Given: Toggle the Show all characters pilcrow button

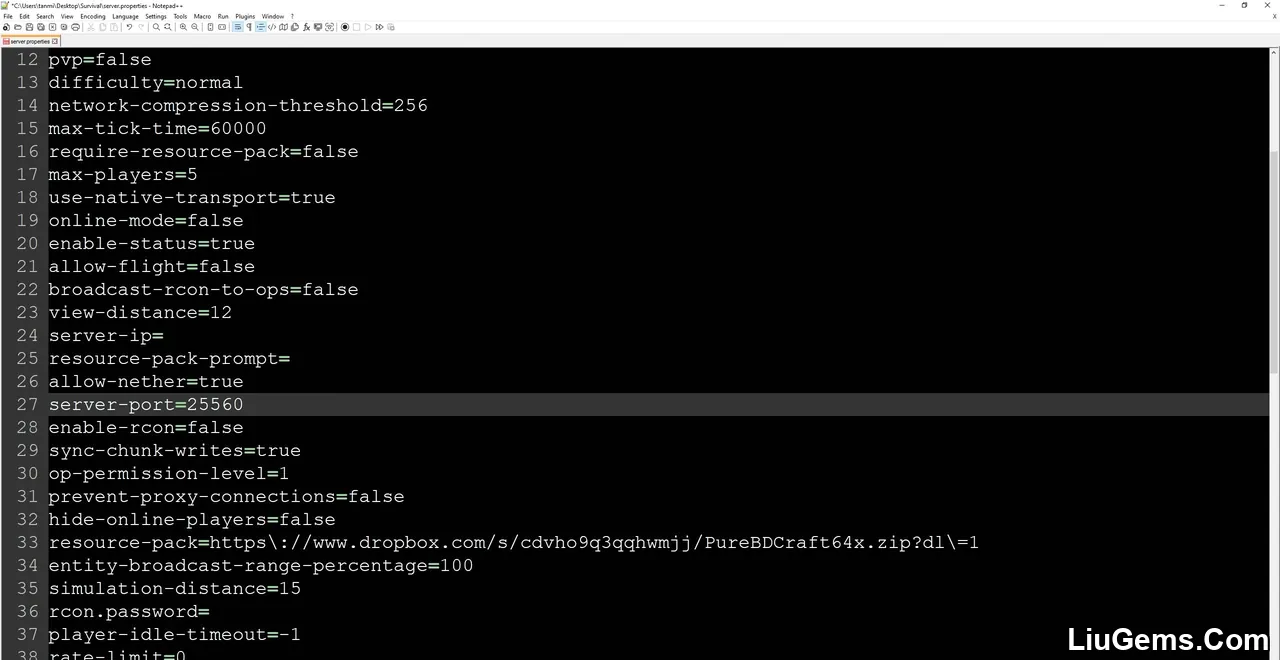Looking at the screenshot, I should click(249, 27).
